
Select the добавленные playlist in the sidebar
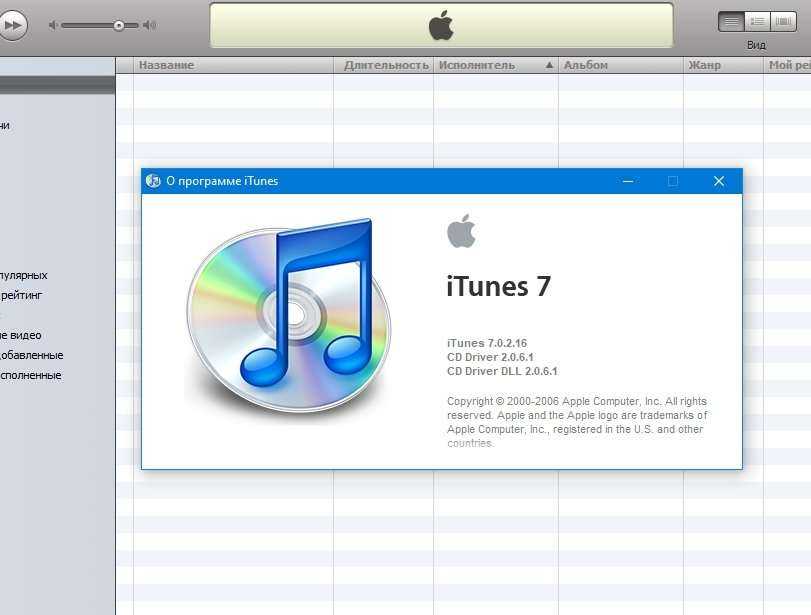[32, 355]
